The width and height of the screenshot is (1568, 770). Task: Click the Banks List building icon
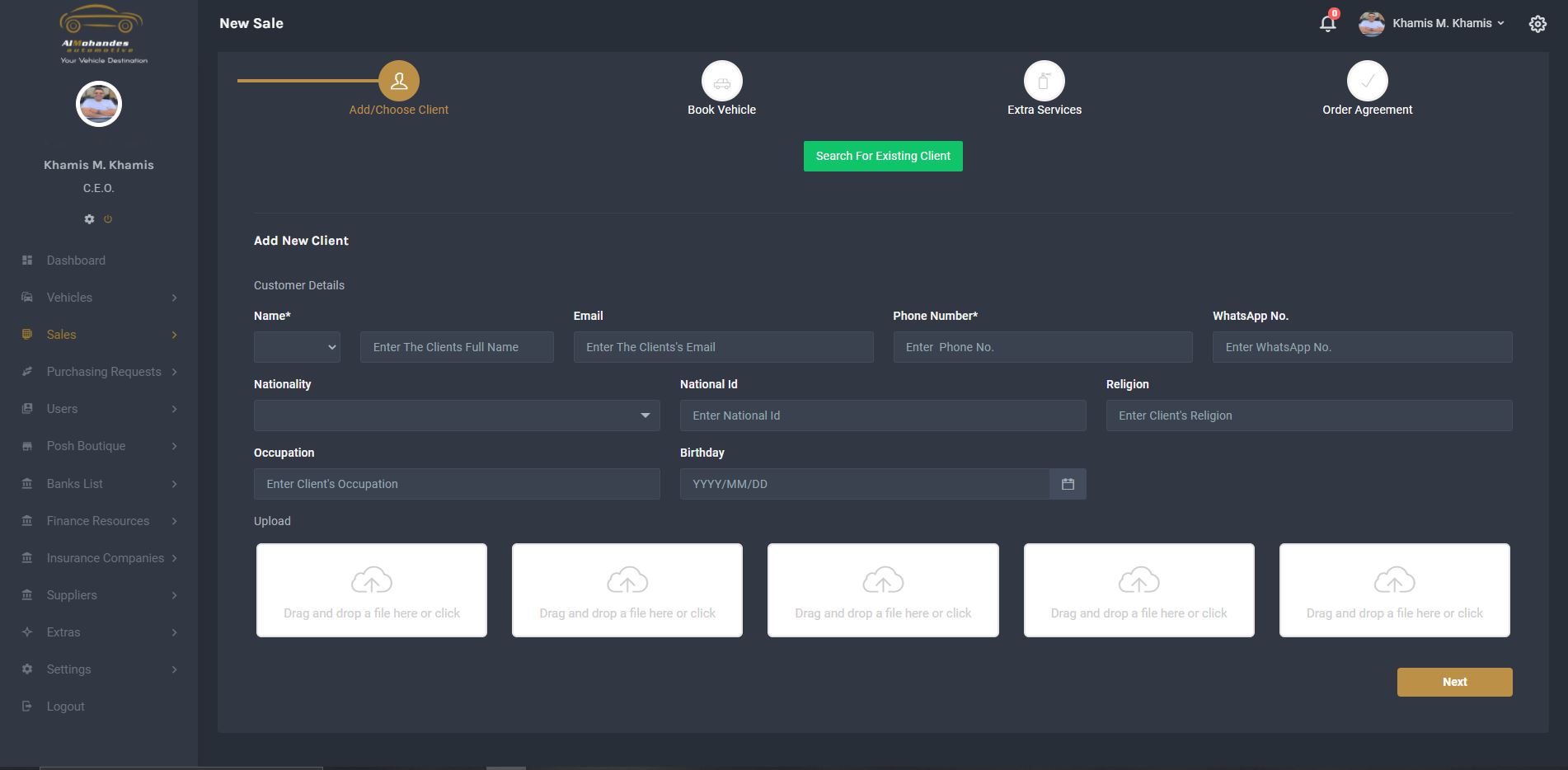[27, 484]
